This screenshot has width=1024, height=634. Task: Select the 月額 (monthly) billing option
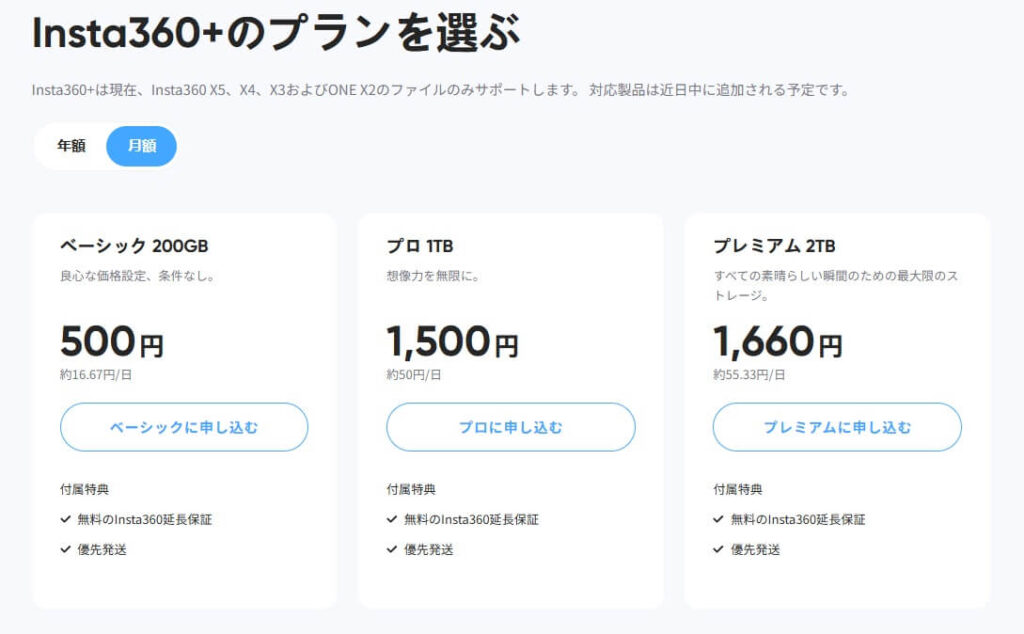point(141,146)
